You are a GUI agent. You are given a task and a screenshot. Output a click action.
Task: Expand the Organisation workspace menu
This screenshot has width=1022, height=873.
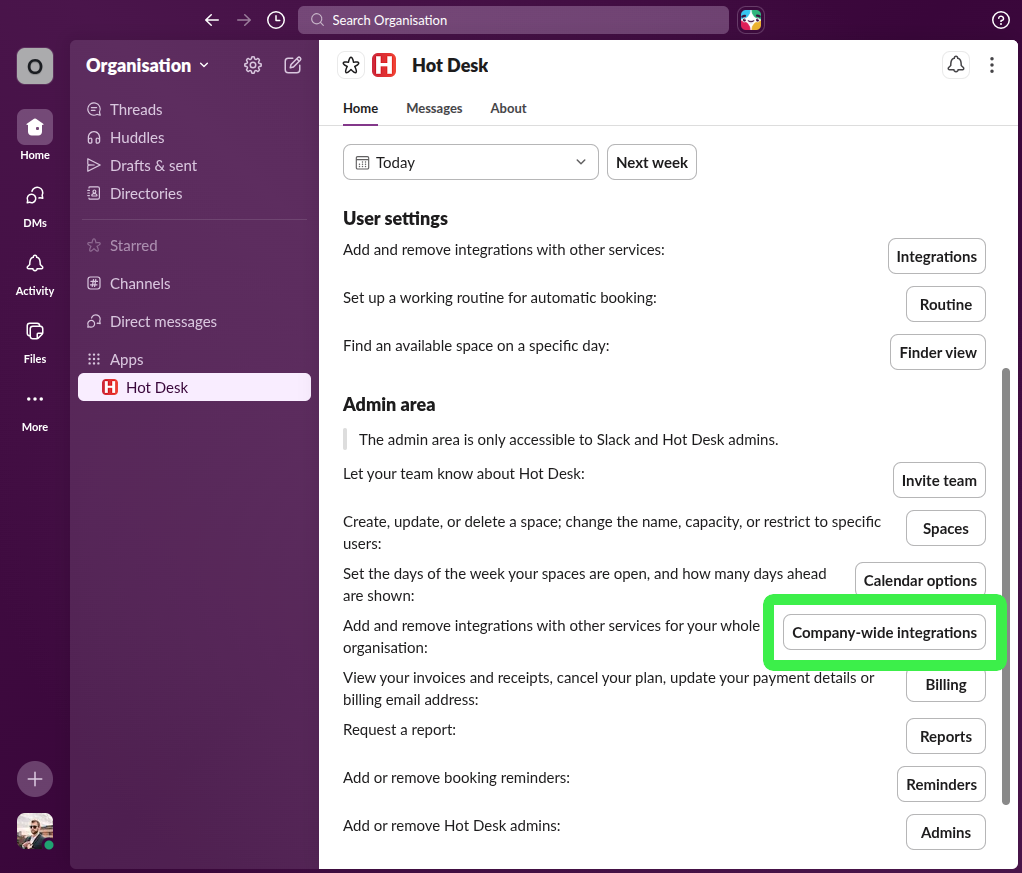click(146, 64)
